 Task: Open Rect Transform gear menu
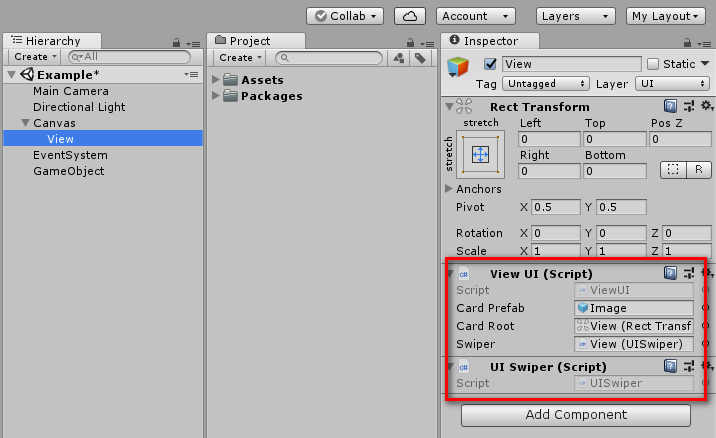(x=707, y=106)
